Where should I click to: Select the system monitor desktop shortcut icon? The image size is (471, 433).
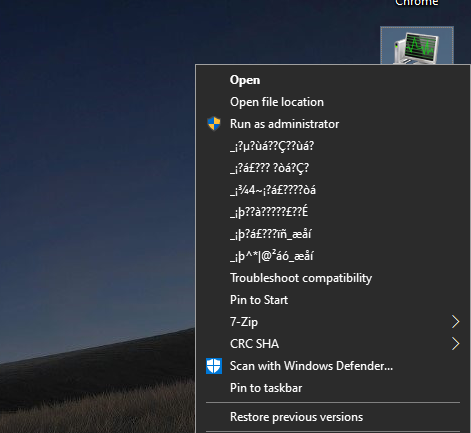[x=417, y=47]
